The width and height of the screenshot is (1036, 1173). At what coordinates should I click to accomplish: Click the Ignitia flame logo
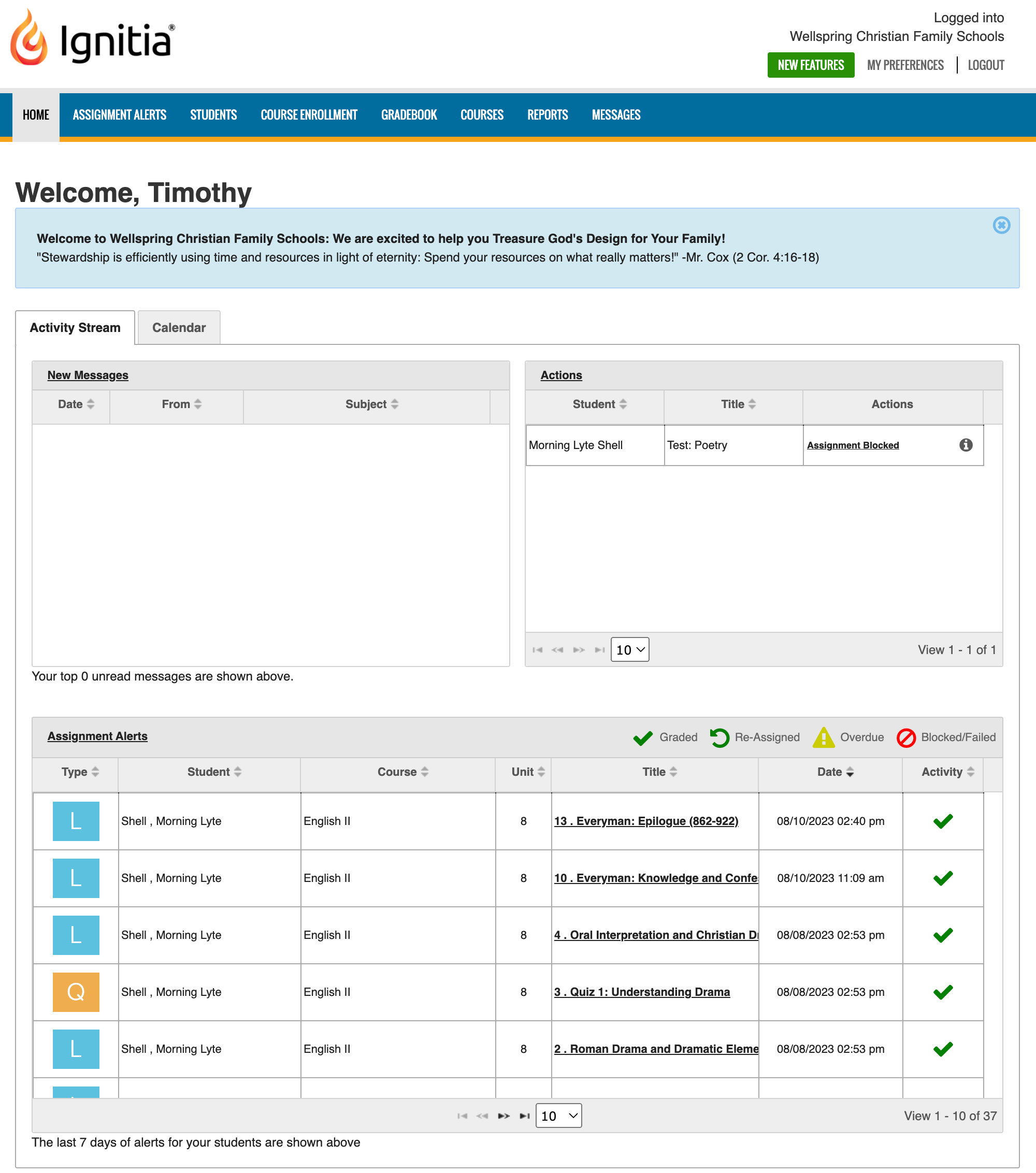click(x=30, y=38)
